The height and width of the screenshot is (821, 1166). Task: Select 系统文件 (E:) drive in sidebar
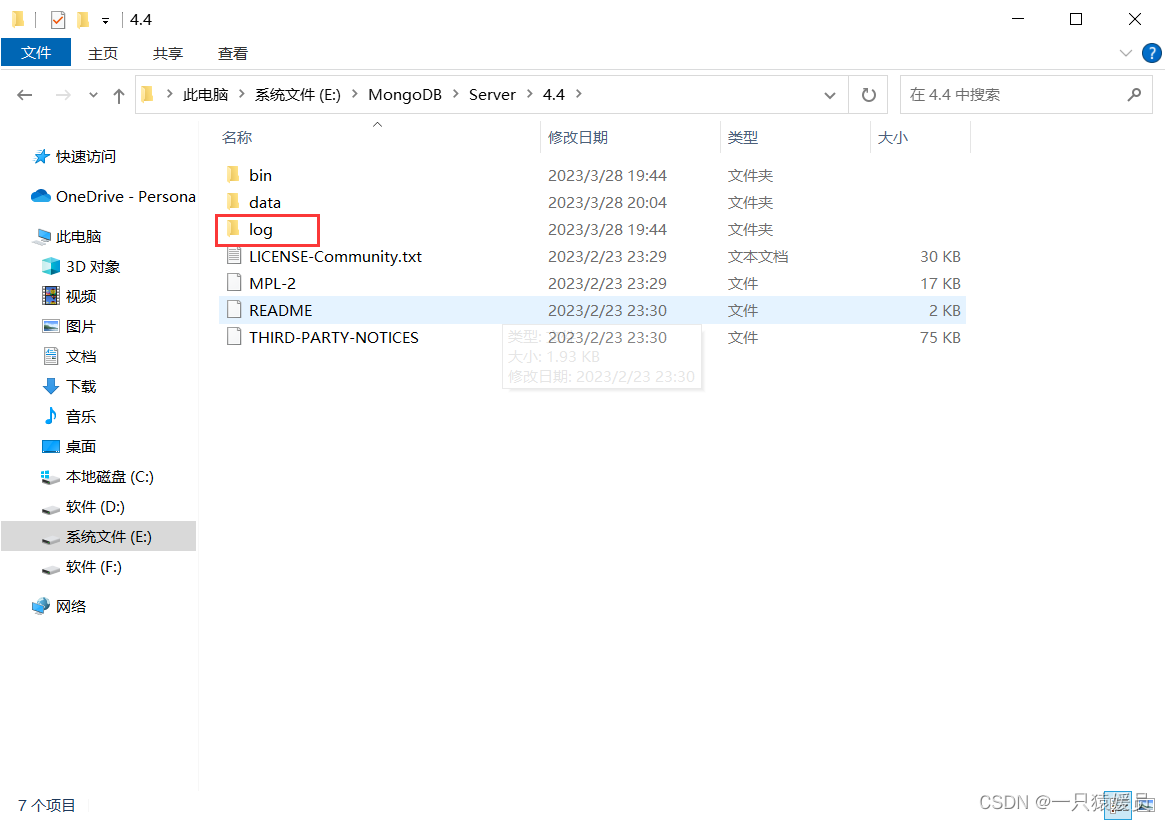coord(98,536)
